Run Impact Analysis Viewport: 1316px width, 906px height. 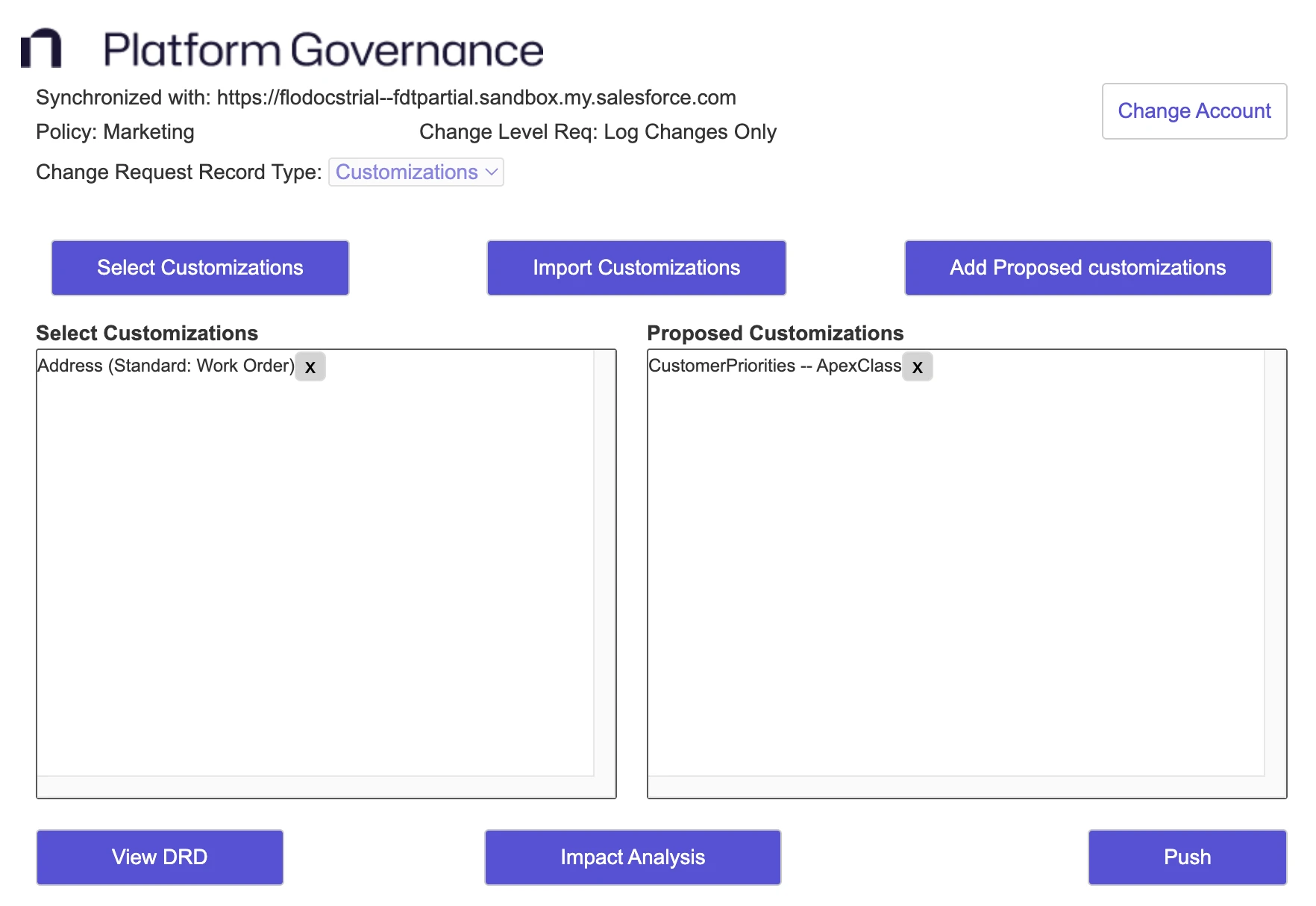tap(632, 857)
